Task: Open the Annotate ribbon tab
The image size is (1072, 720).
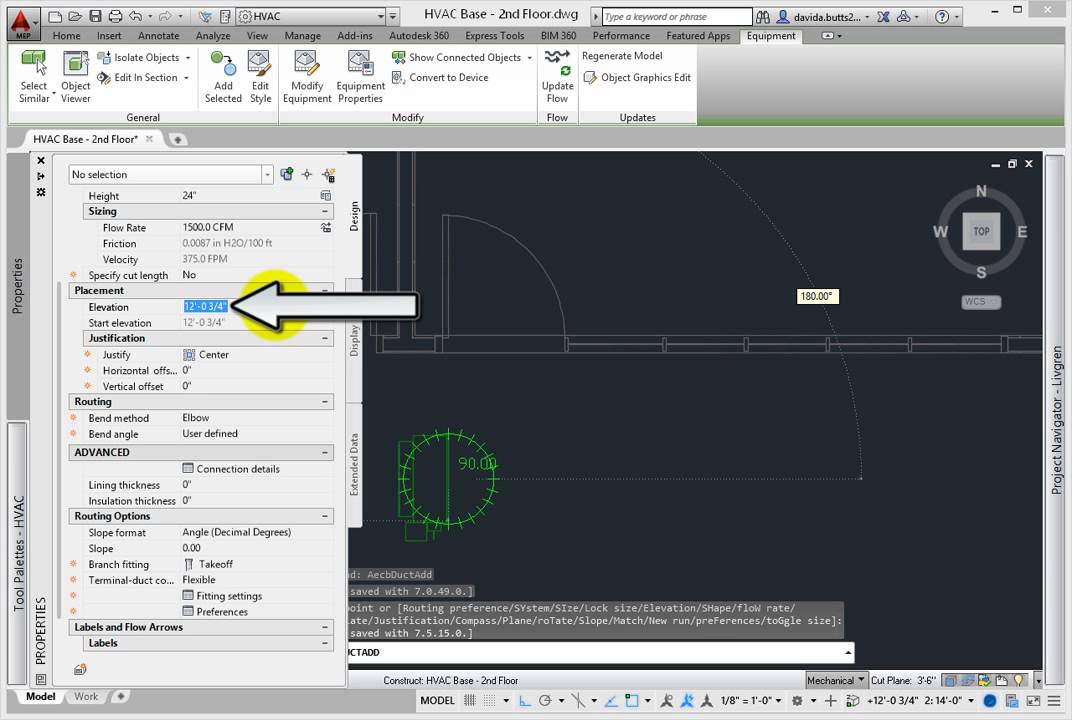Action: pos(159,36)
